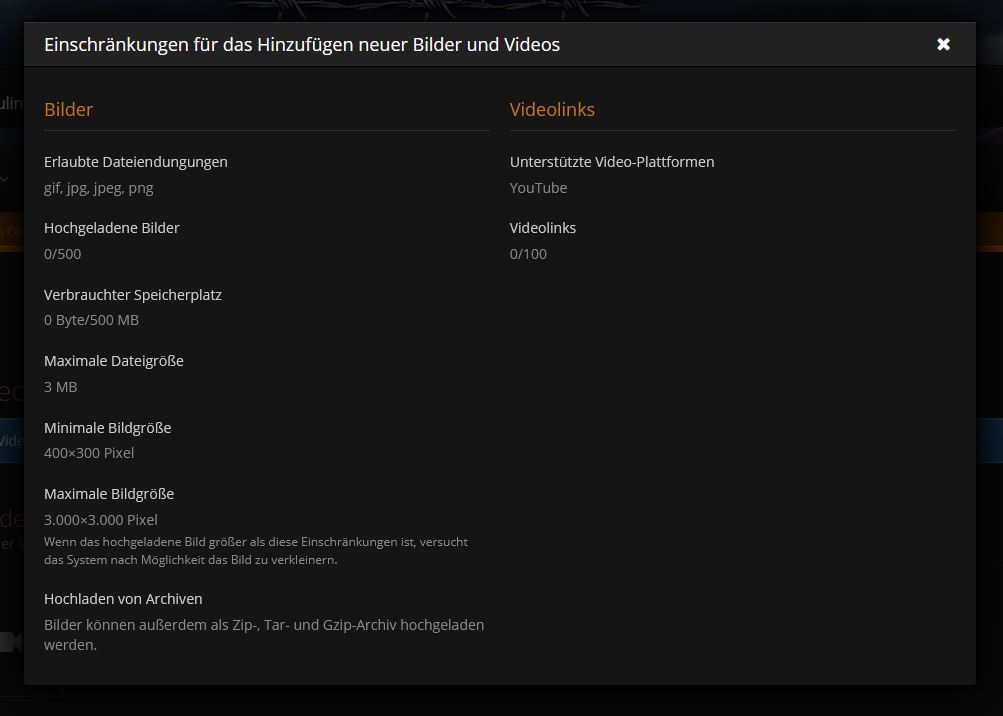The image size is (1003, 716).
Task: Click the Verbrauchter Speicherplatz label
Action: 133,295
